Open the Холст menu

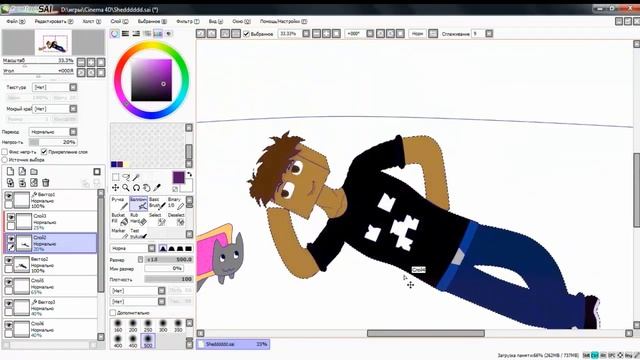[91, 21]
